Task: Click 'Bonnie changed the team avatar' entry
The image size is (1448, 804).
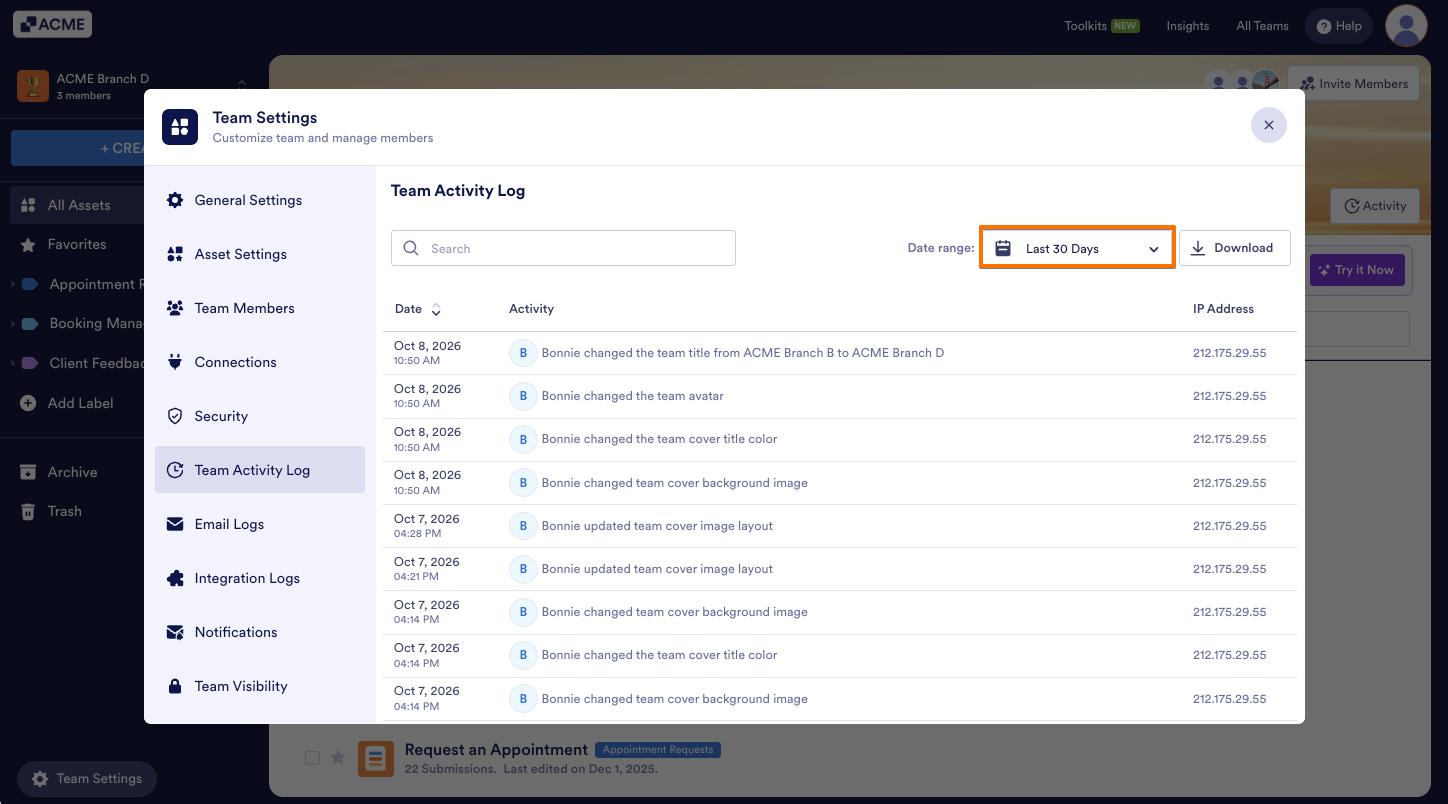Action: [632, 396]
